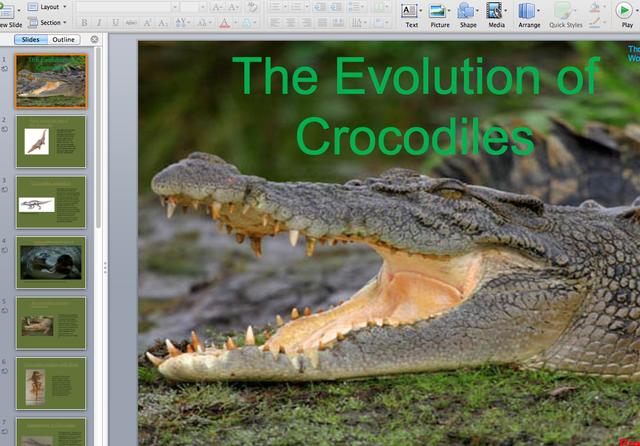Switch to the Slides tab
The image size is (640, 446).
coord(31,40)
